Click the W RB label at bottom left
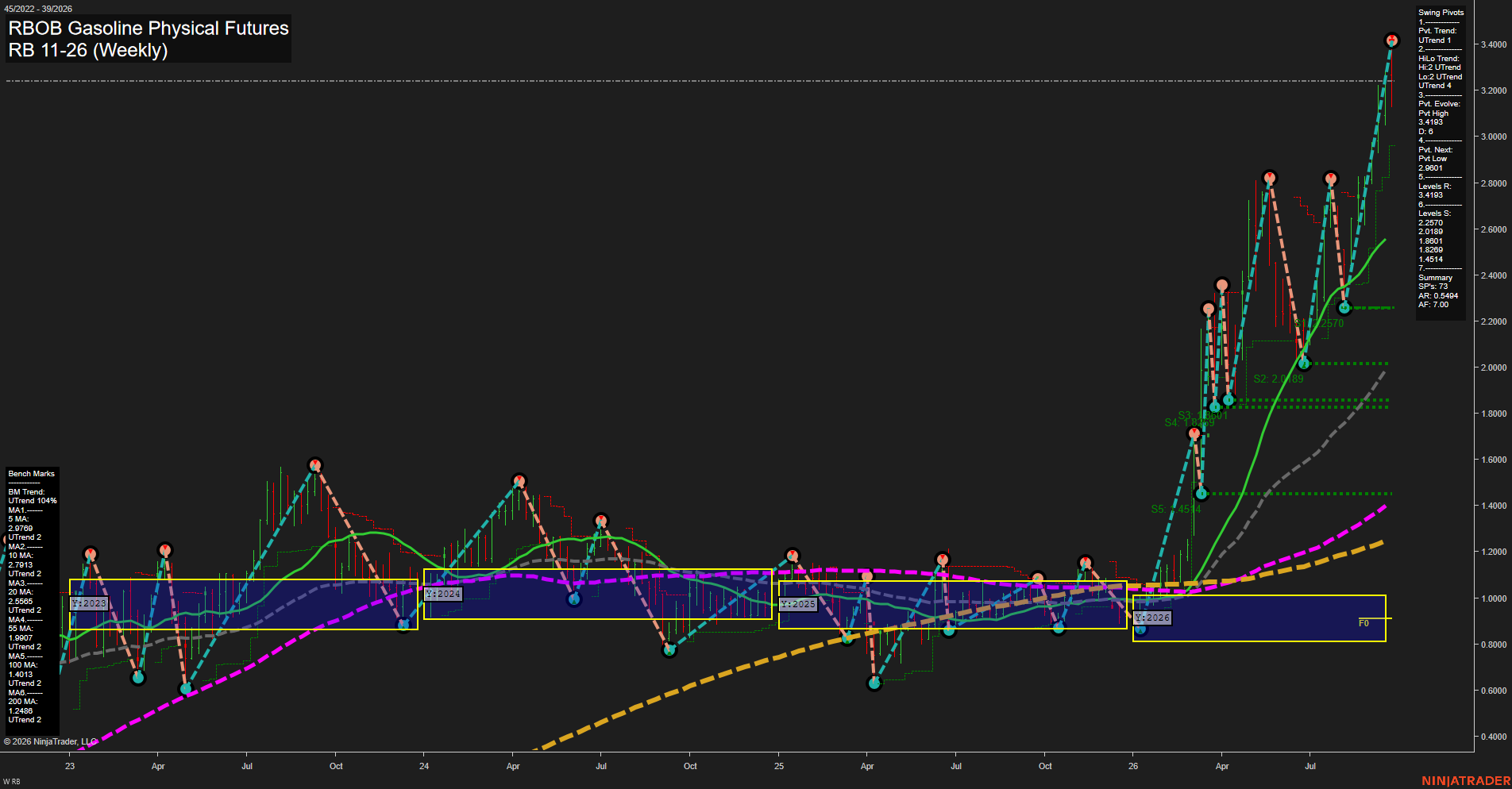The height and width of the screenshot is (789, 1512). [11, 782]
